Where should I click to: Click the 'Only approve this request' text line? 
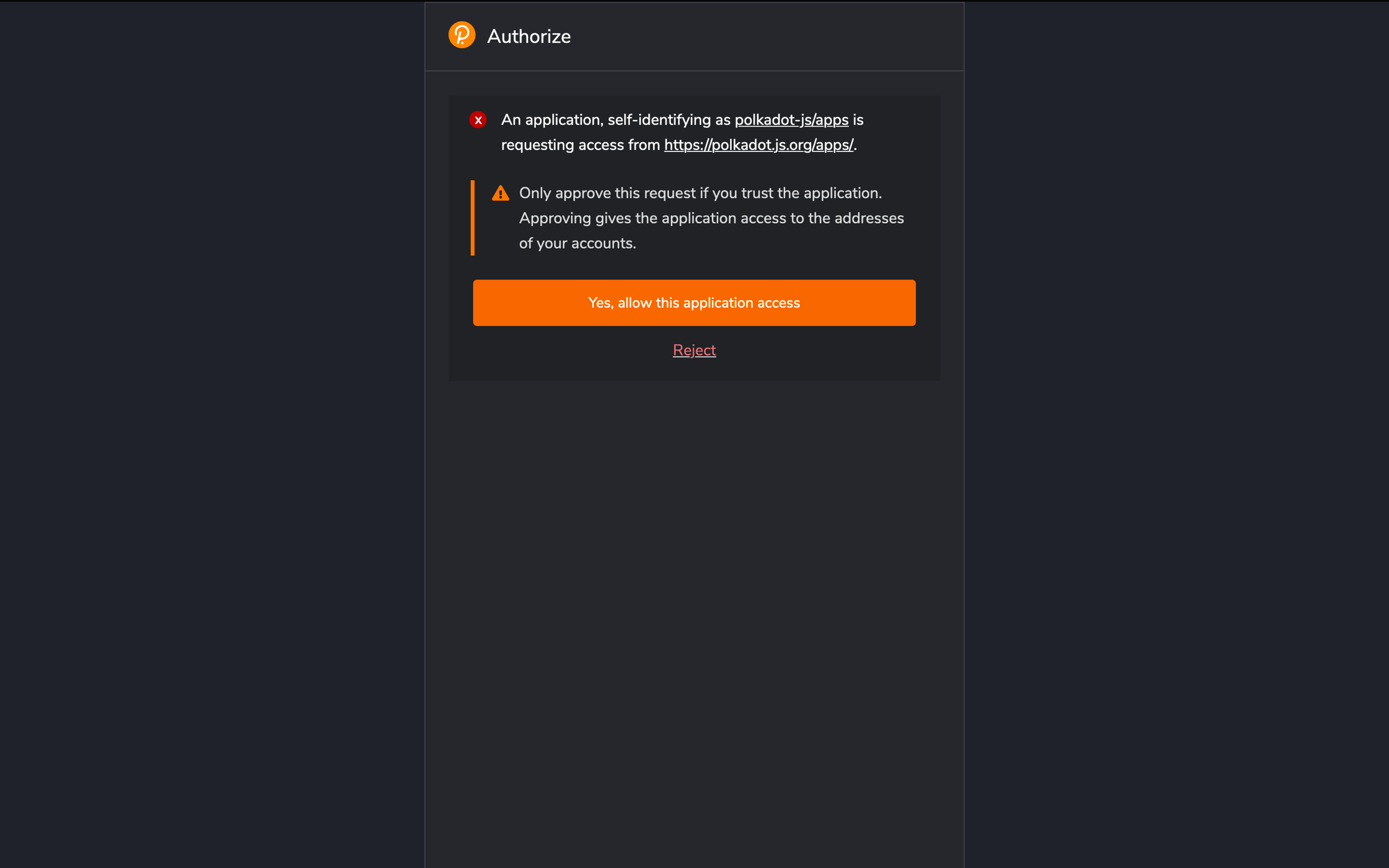700,193
